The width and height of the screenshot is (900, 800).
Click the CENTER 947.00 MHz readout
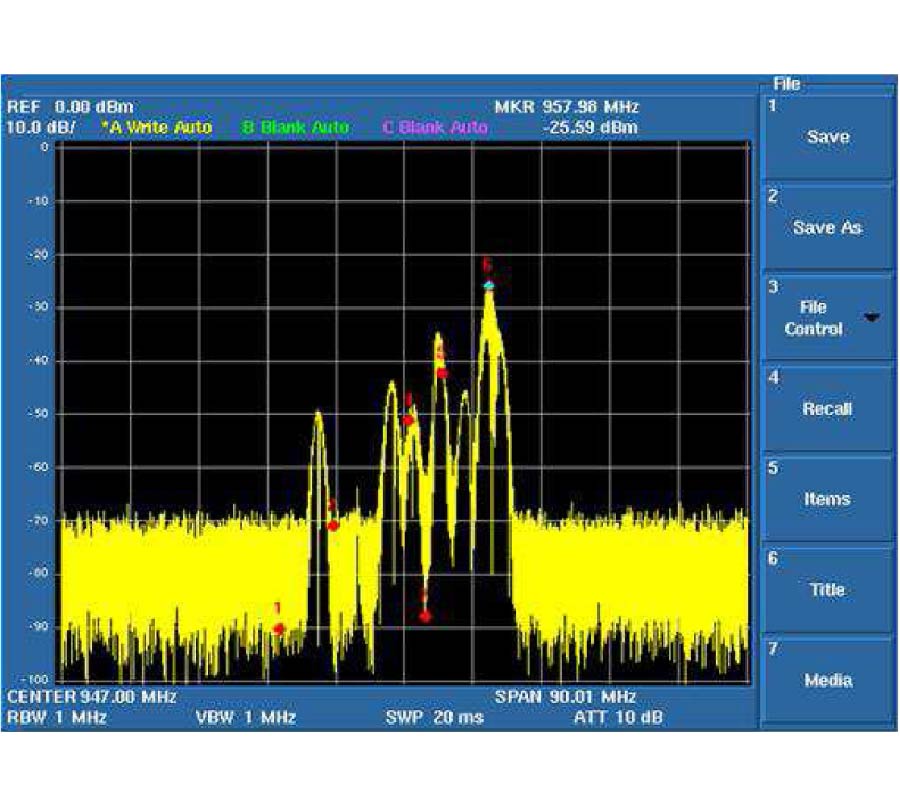click(x=92, y=696)
